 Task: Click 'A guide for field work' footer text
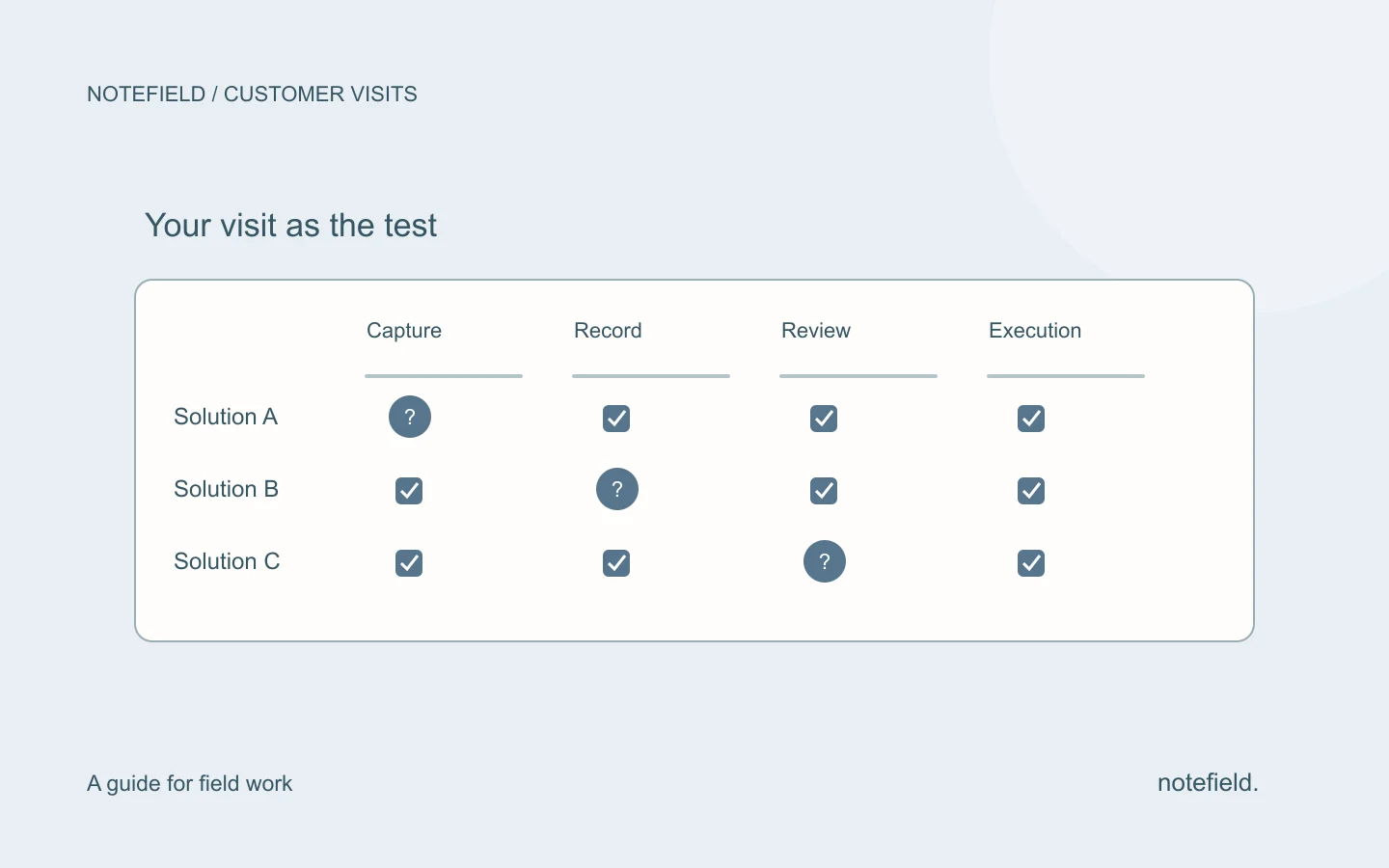(x=189, y=783)
